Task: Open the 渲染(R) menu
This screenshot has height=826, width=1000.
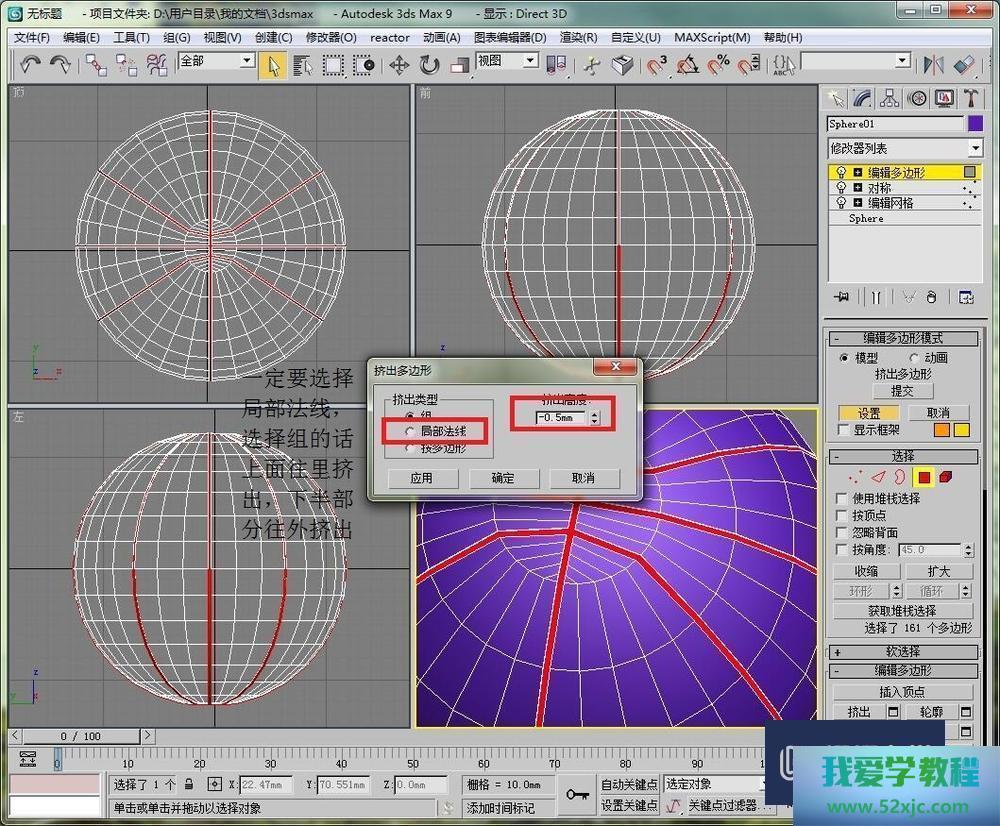Action: (578, 38)
